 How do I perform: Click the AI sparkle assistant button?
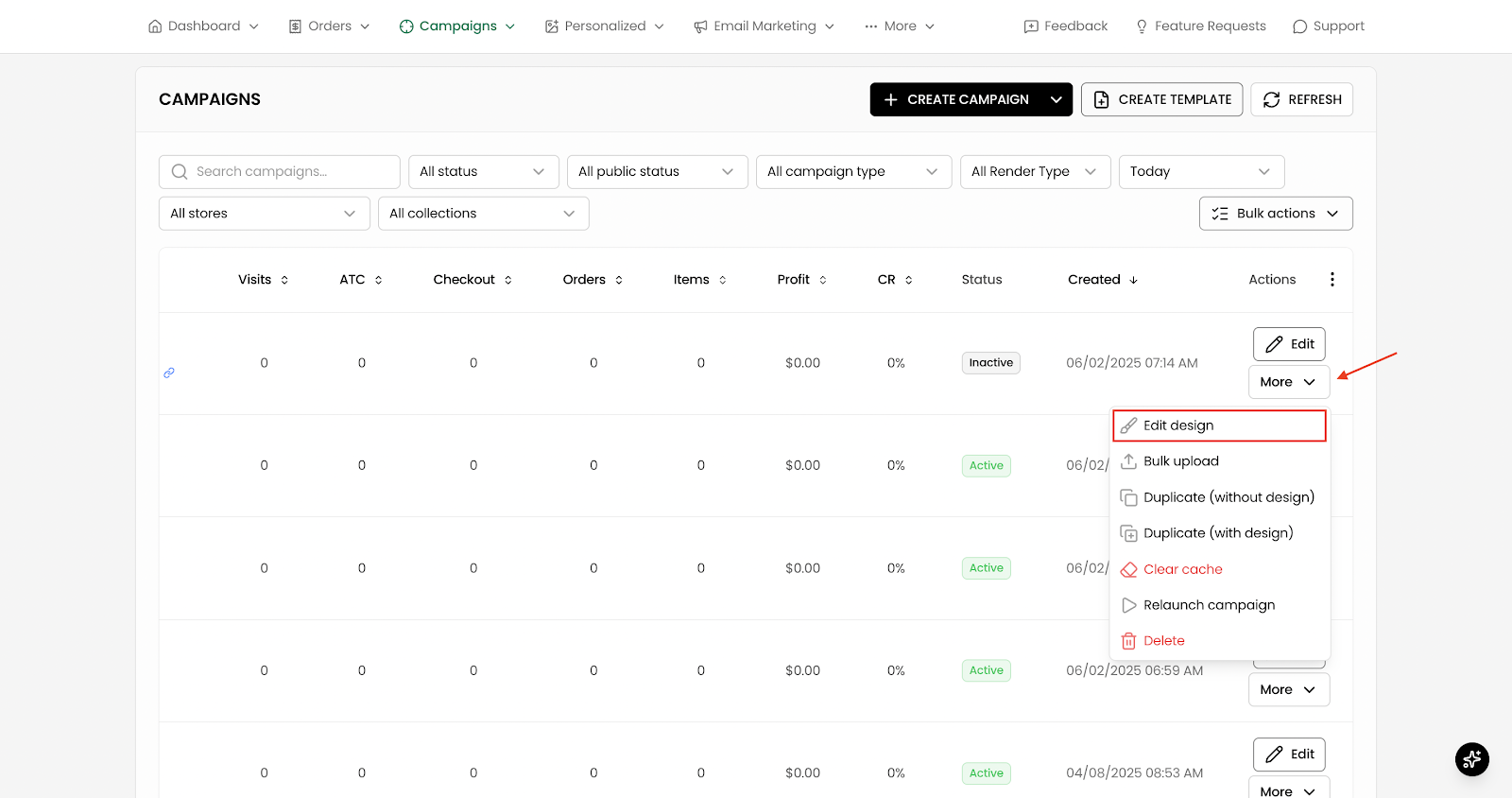point(1471,758)
